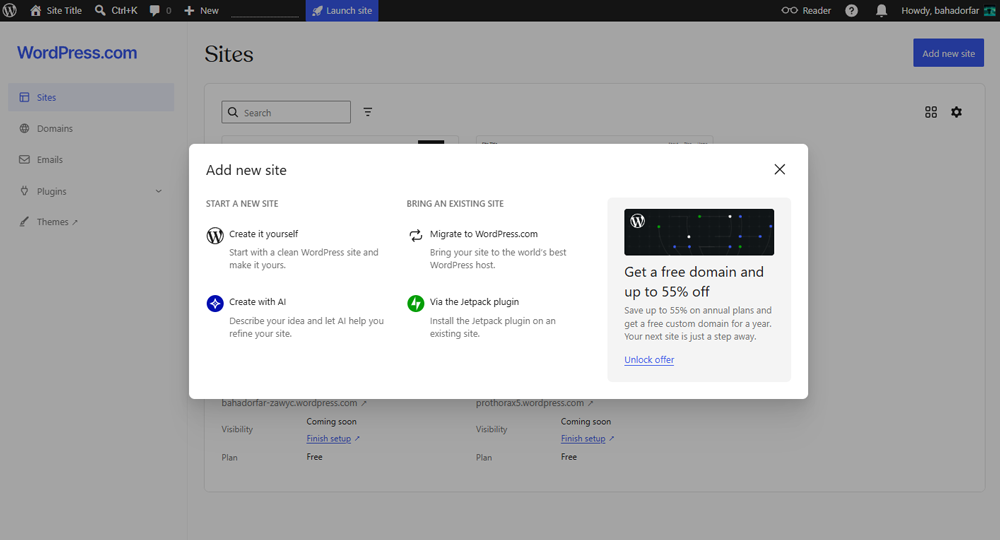Viewport: 1000px width, 540px height.
Task: Click the Plugins plug icon
Action: [24, 191]
